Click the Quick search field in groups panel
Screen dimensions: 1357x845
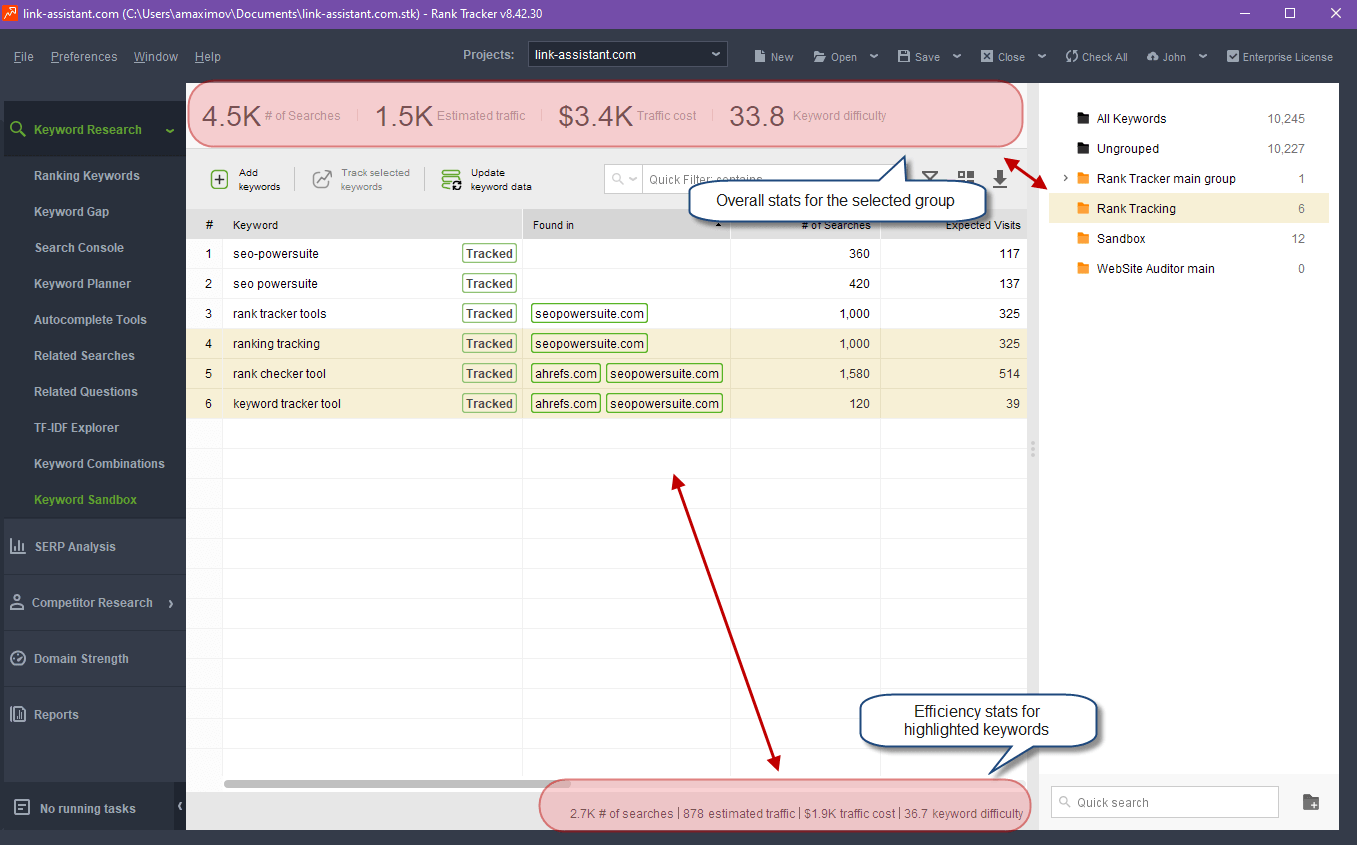click(x=1165, y=802)
